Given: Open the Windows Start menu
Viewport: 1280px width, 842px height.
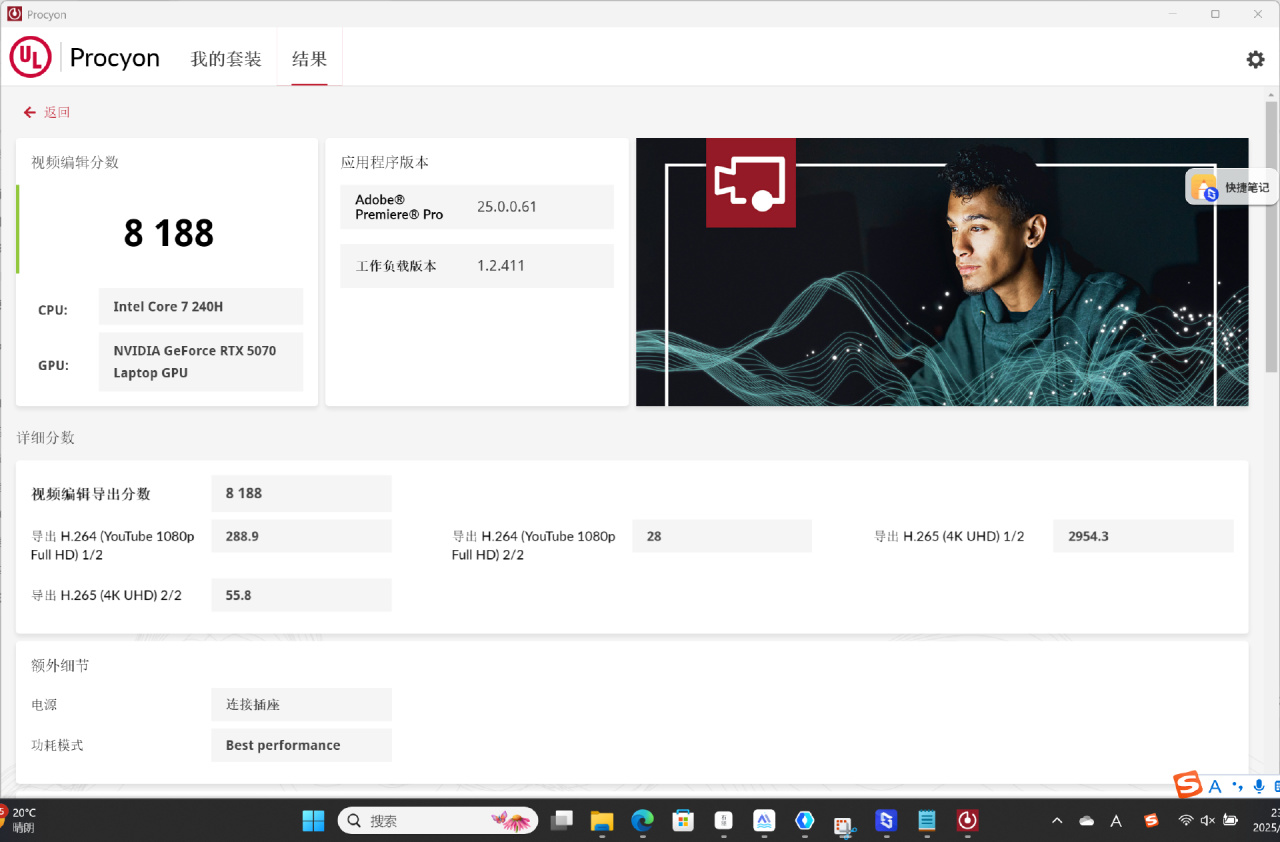Looking at the screenshot, I should tap(313, 821).
